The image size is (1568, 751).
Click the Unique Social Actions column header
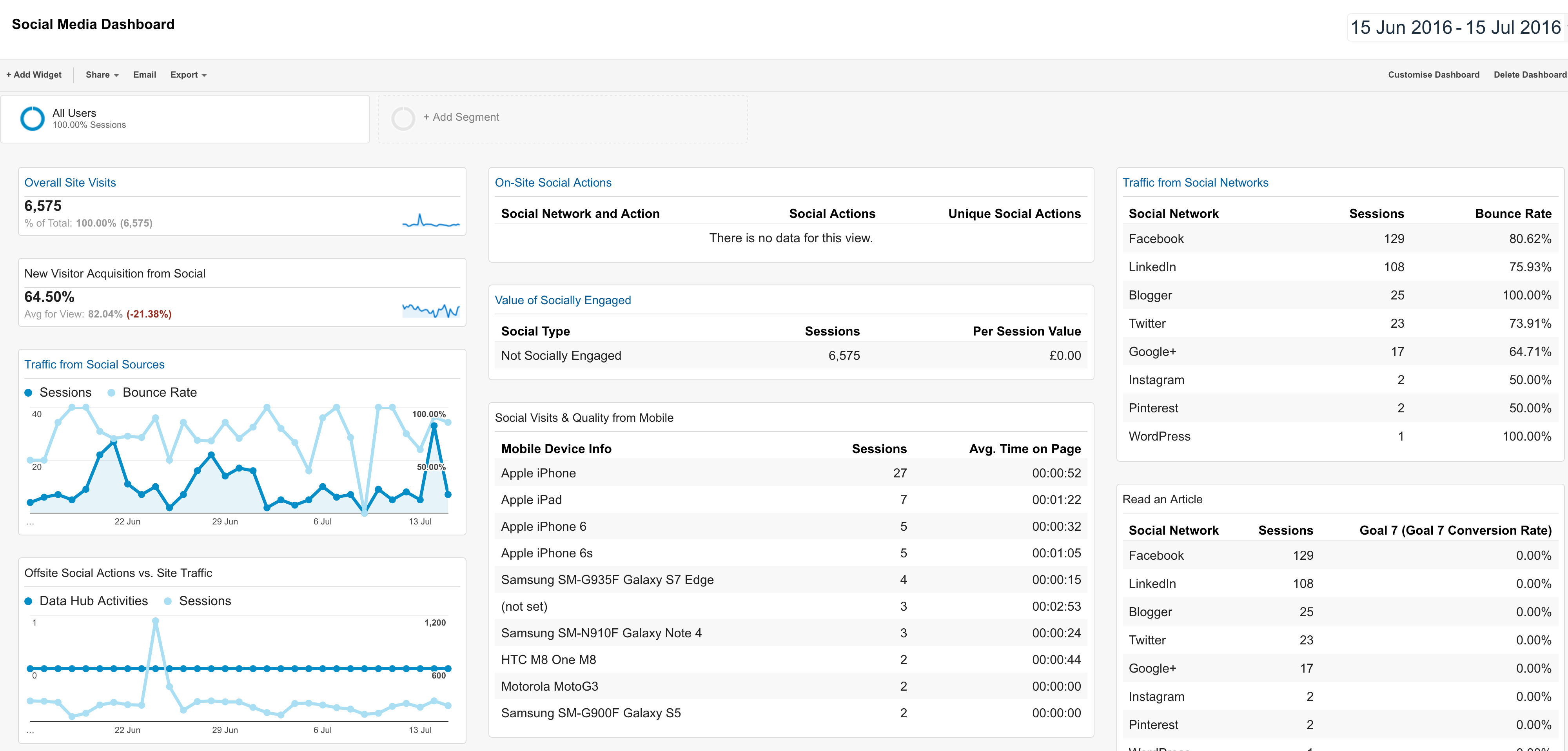click(x=1015, y=214)
